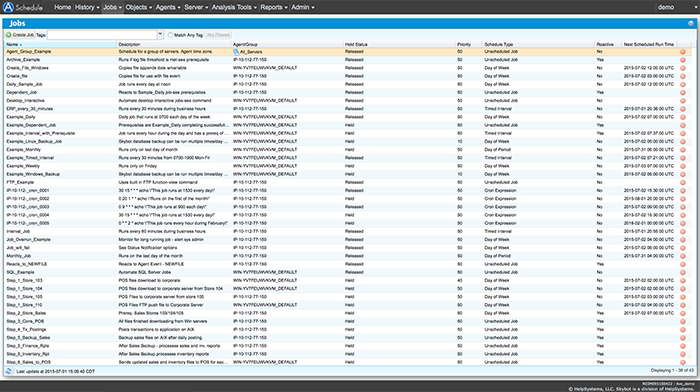This screenshot has width=700, height=392.
Task: Click red action icon for Step_1_Store_103 row
Action: click(683, 280)
